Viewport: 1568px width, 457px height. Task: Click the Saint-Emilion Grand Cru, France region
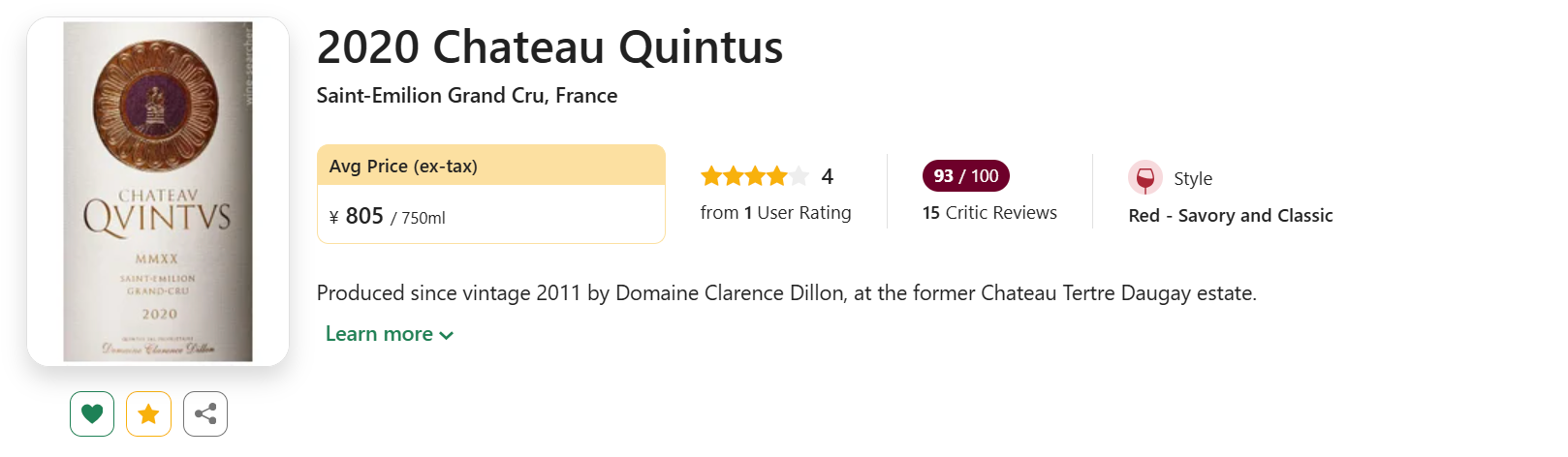[x=466, y=96]
